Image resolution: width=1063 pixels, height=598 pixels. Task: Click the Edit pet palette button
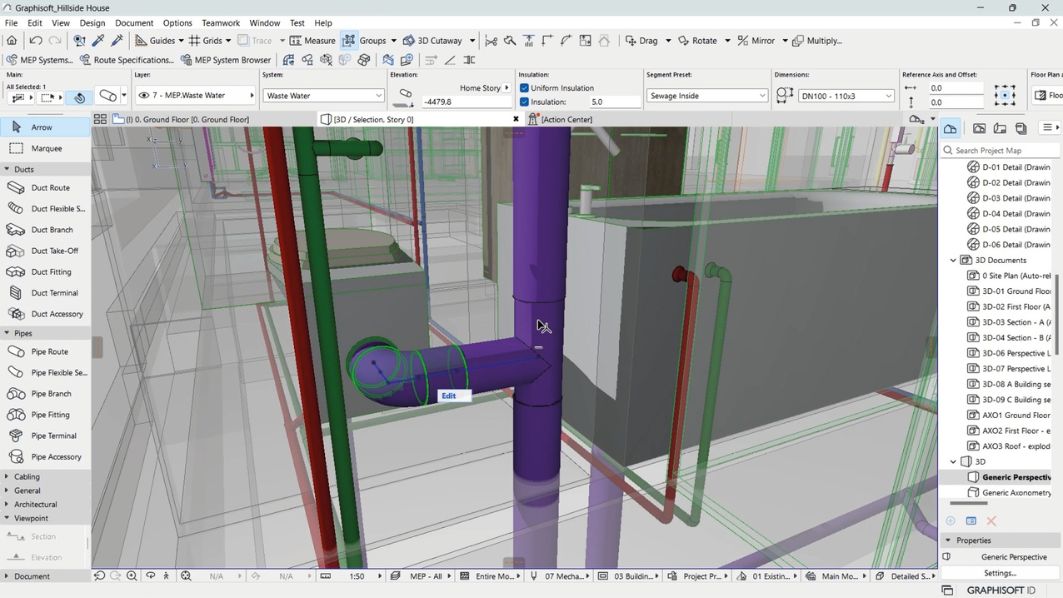(x=448, y=395)
